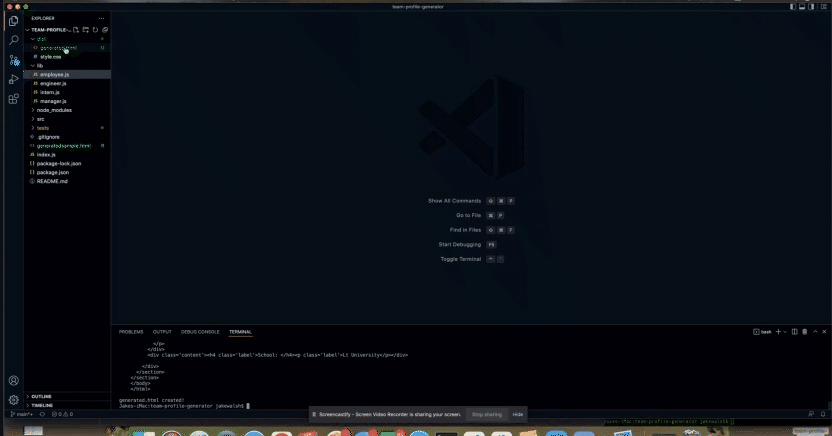Image resolution: width=832 pixels, height=436 pixels.
Task: Click the feedback icon in status bar
Action: click(811, 414)
